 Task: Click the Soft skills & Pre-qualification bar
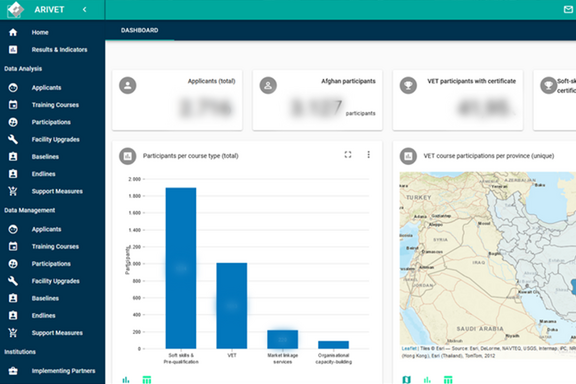(181, 268)
